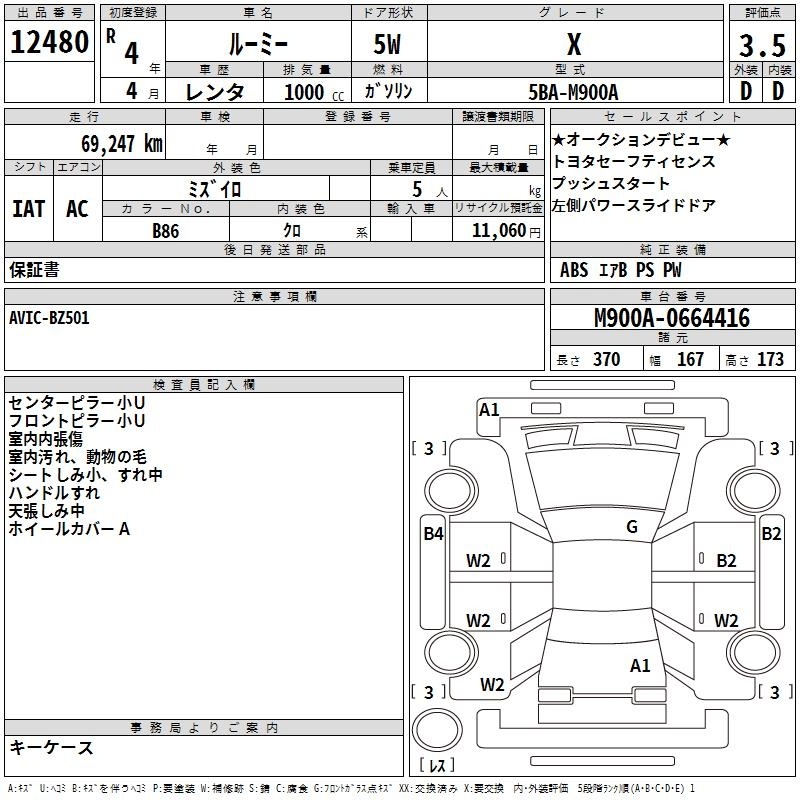Click the overall score 3.5
This screenshot has width=800, height=800.
coord(762,45)
